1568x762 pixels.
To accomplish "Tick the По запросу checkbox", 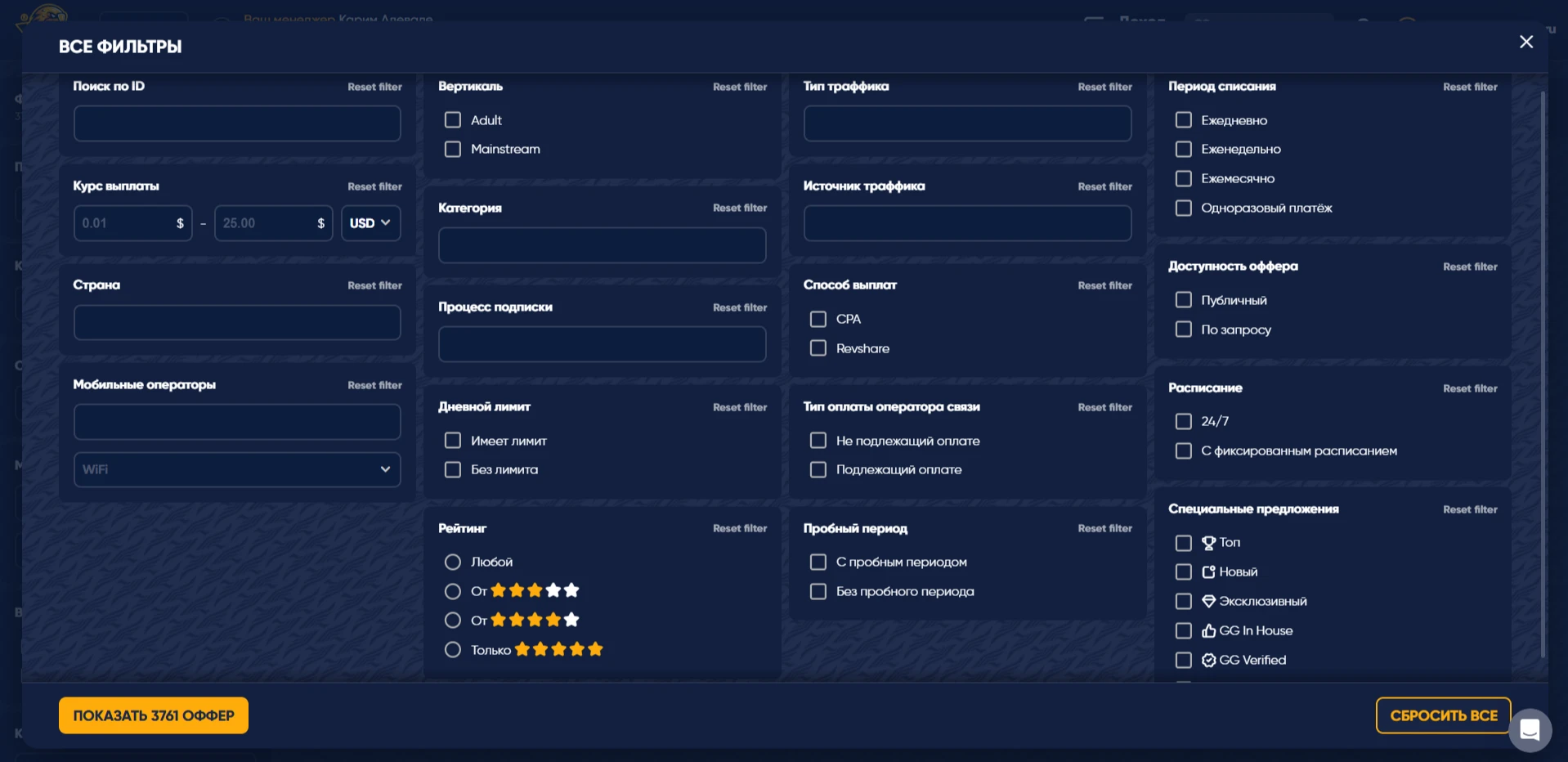I will (x=1183, y=329).
